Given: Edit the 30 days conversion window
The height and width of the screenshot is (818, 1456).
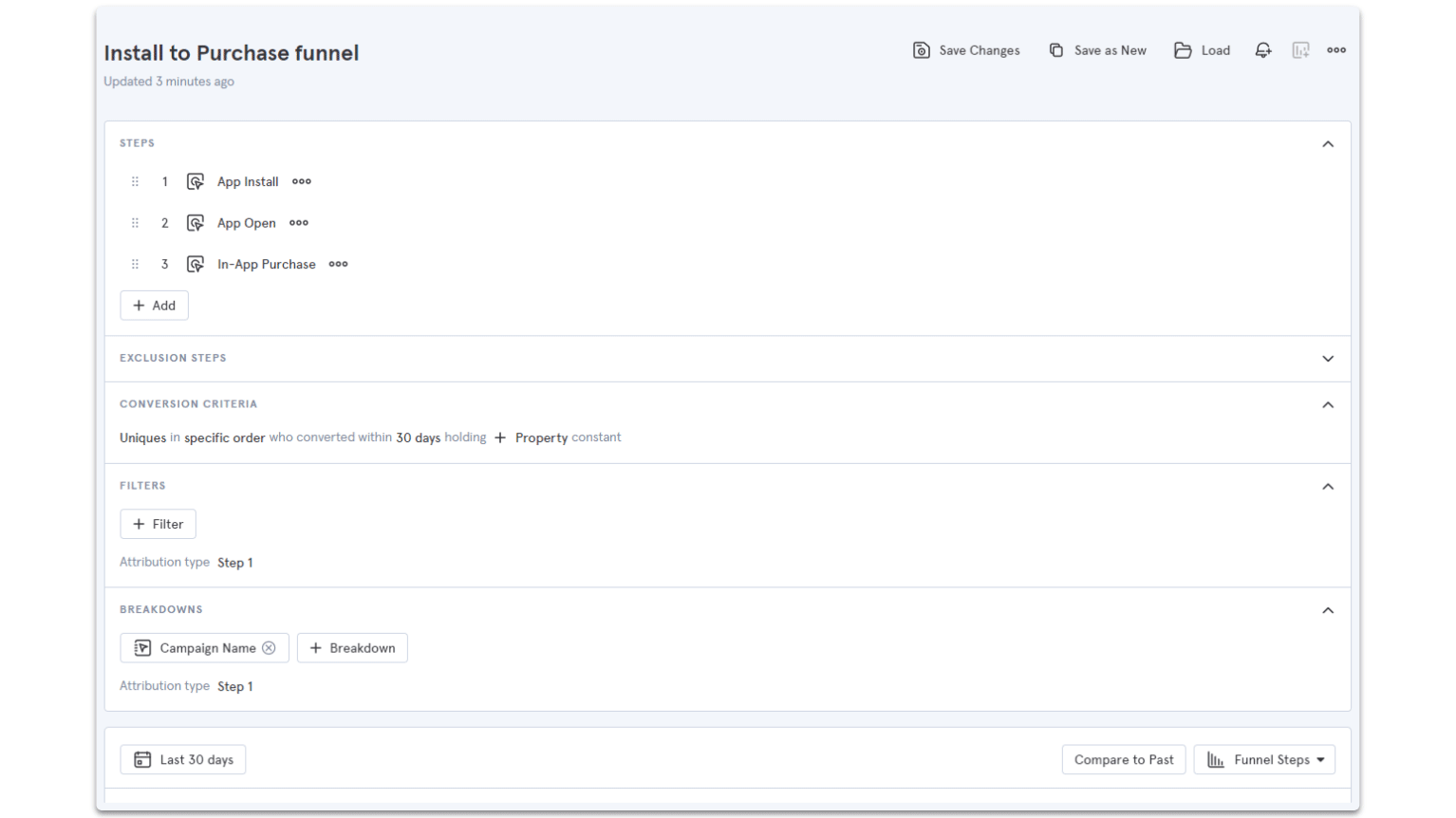Looking at the screenshot, I should 419,437.
